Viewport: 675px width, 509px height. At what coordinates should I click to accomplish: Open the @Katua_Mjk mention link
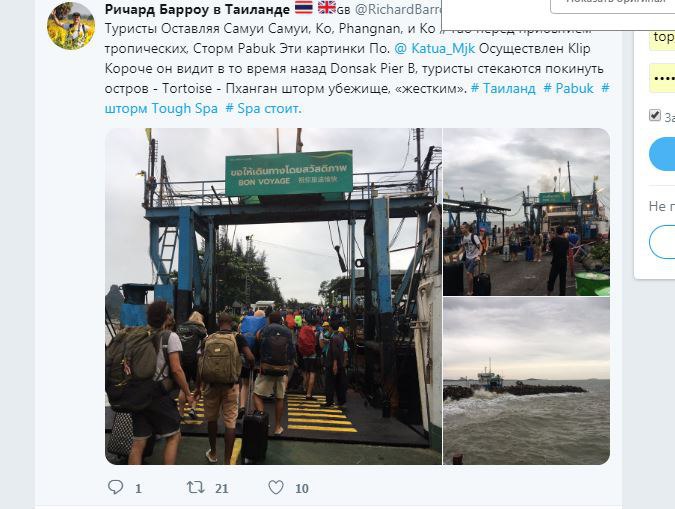435,49
